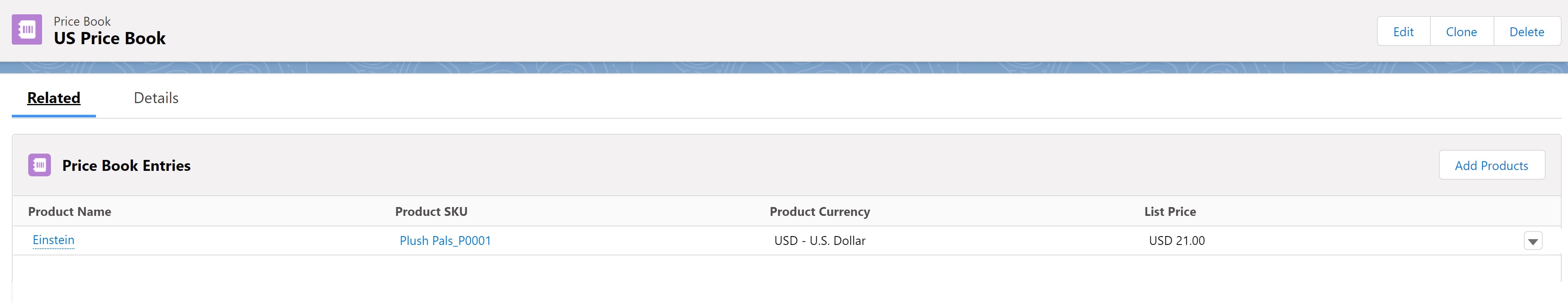
Task: Click the Price Book Entries list icon
Action: (40, 165)
